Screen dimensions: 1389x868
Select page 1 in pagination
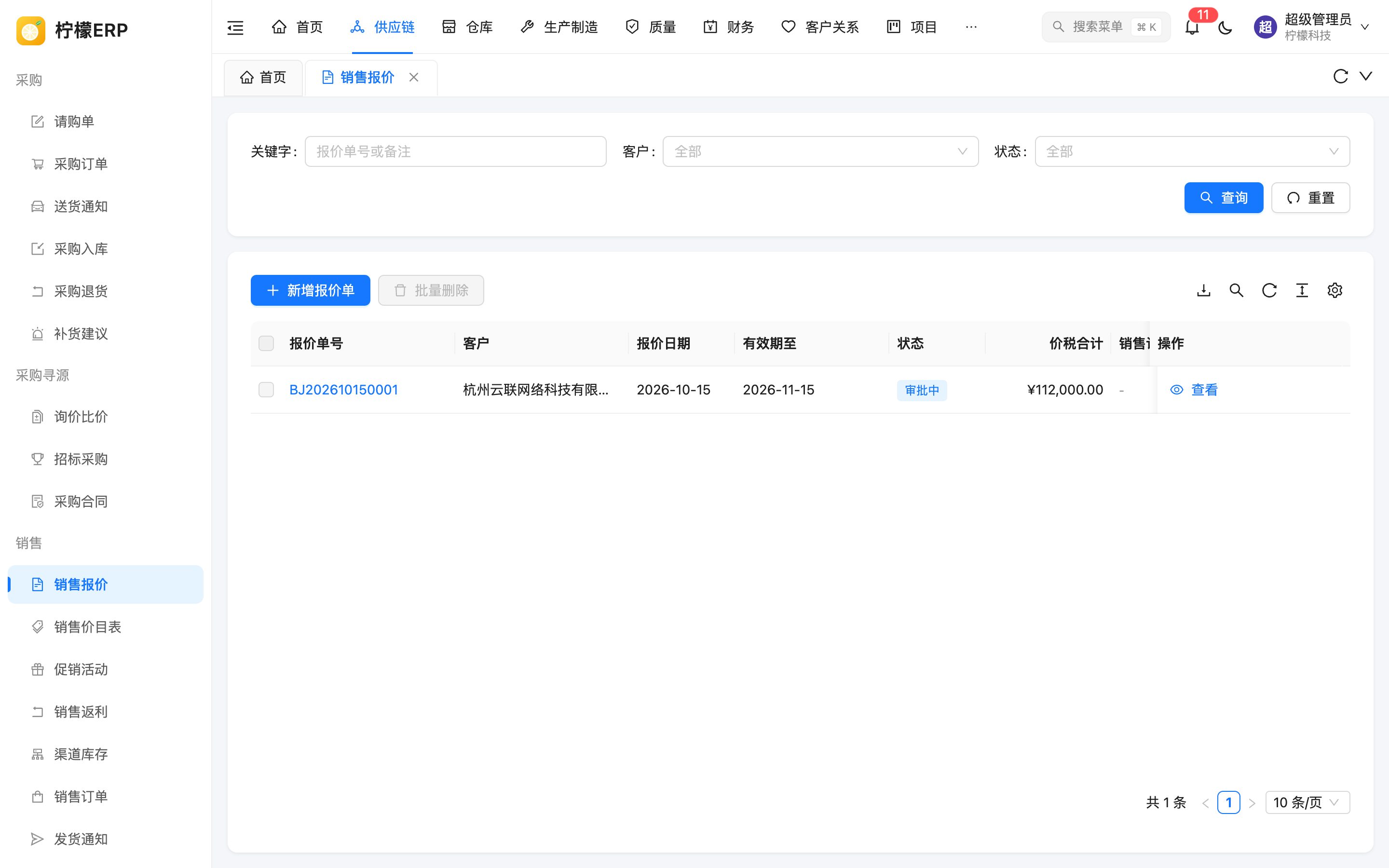coord(1228,802)
